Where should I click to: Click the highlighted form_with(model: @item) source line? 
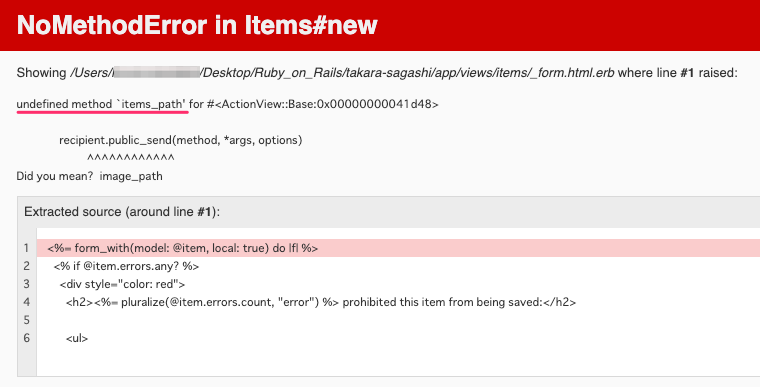click(397, 248)
